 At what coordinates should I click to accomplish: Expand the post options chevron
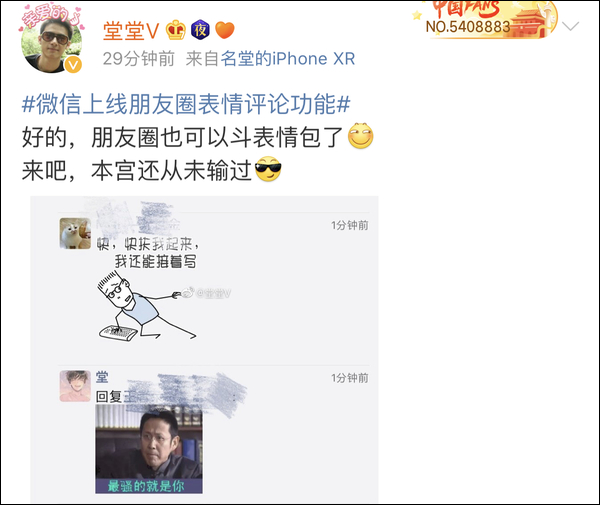point(571,26)
